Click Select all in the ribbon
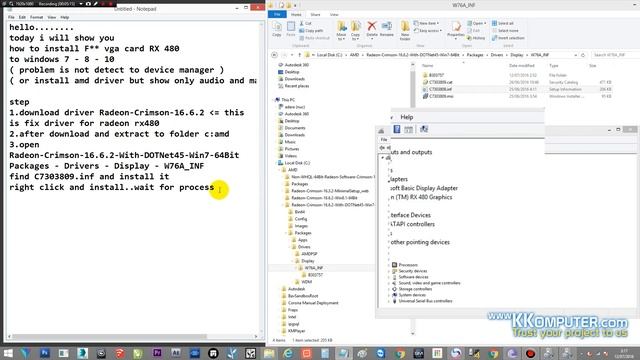This screenshot has height=360, width=640. pos(503,23)
